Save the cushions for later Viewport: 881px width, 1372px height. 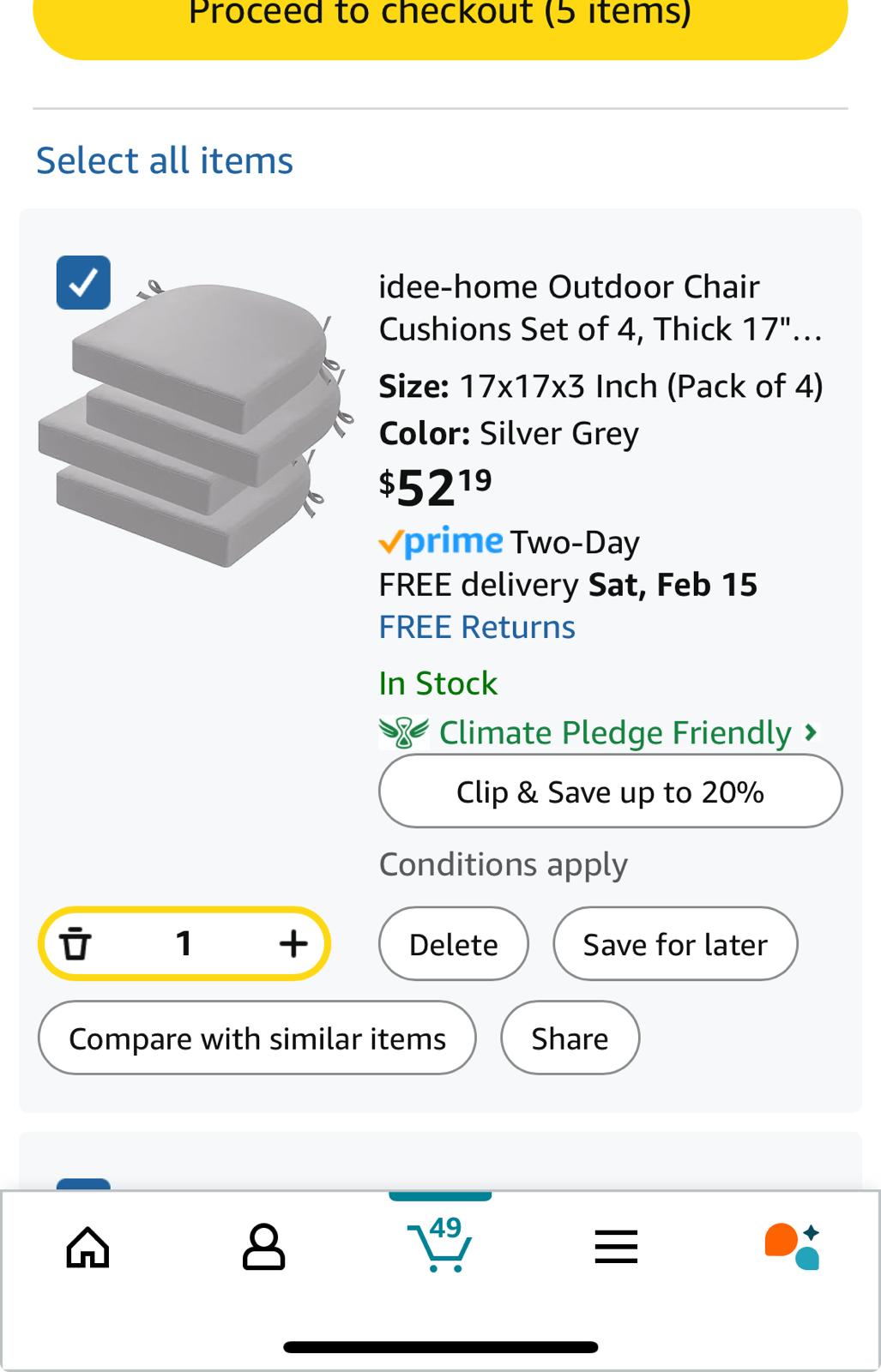[x=675, y=944]
